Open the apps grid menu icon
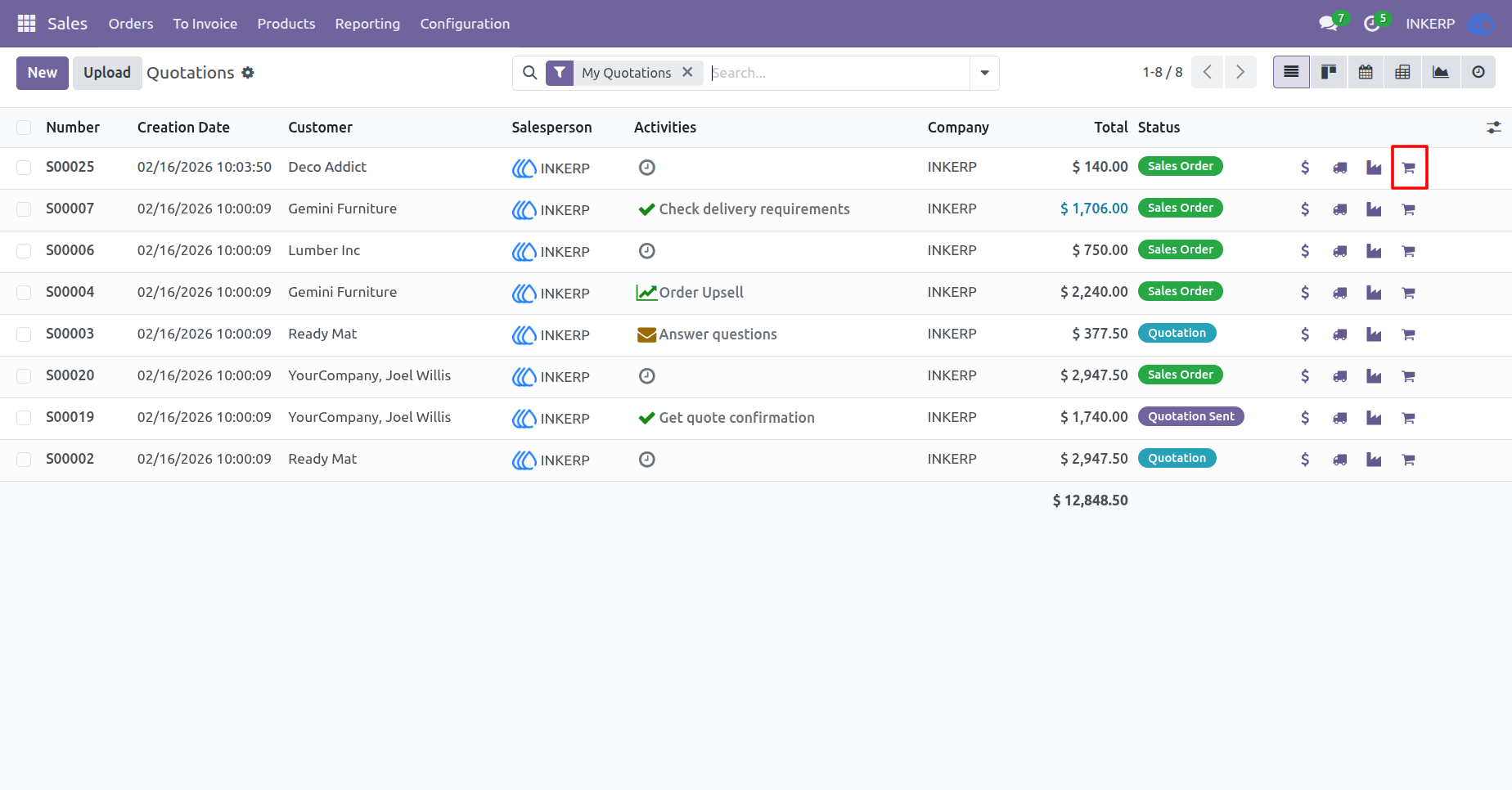 26,24
